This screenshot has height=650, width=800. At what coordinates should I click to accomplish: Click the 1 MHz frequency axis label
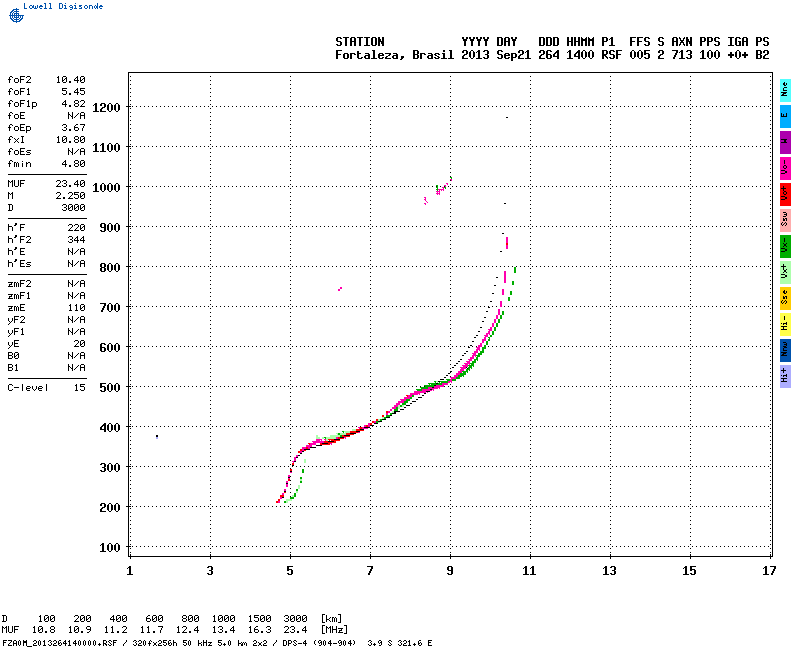click(130, 571)
